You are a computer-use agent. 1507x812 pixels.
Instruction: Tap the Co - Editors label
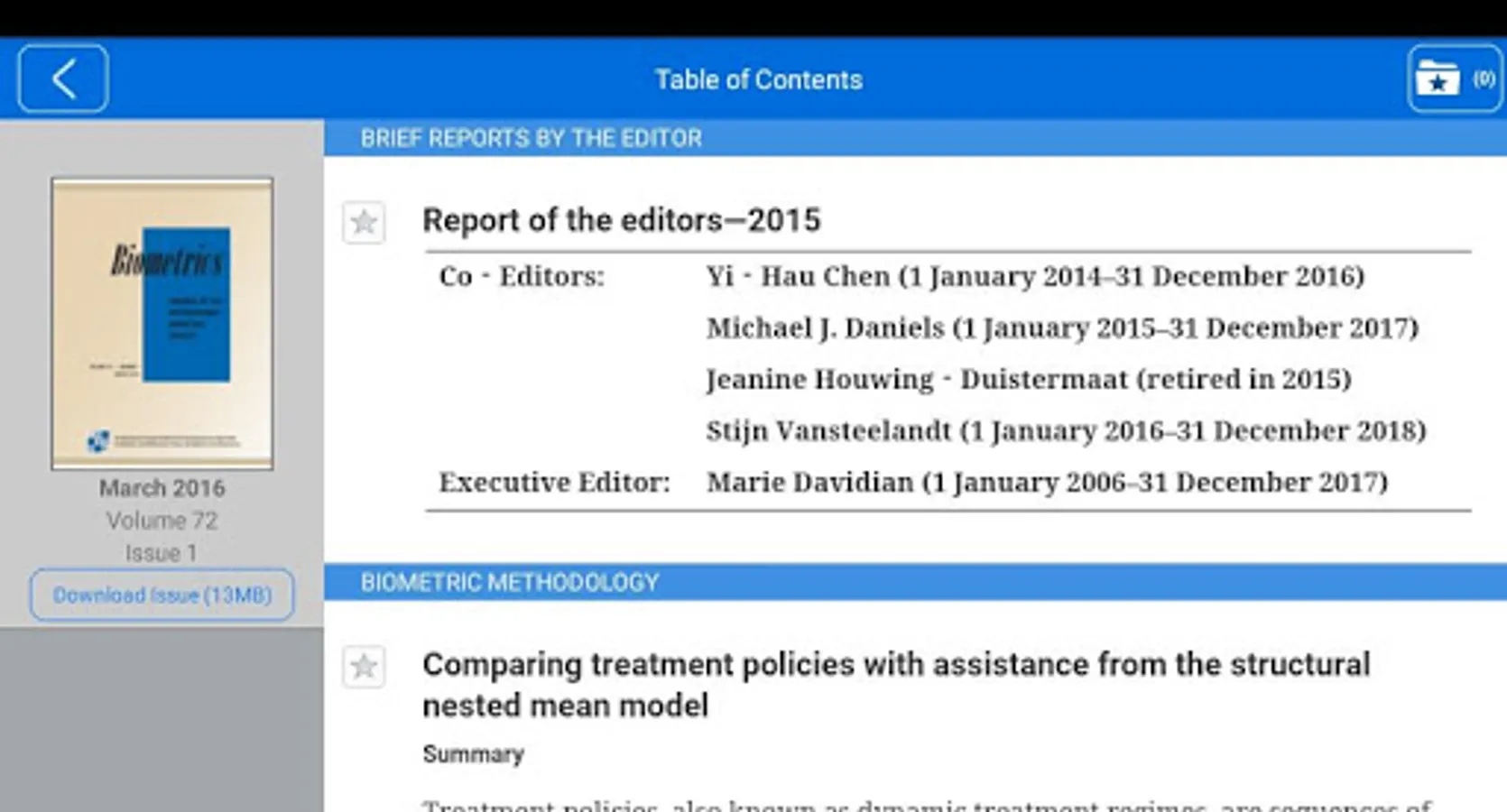pyautogui.click(x=522, y=276)
